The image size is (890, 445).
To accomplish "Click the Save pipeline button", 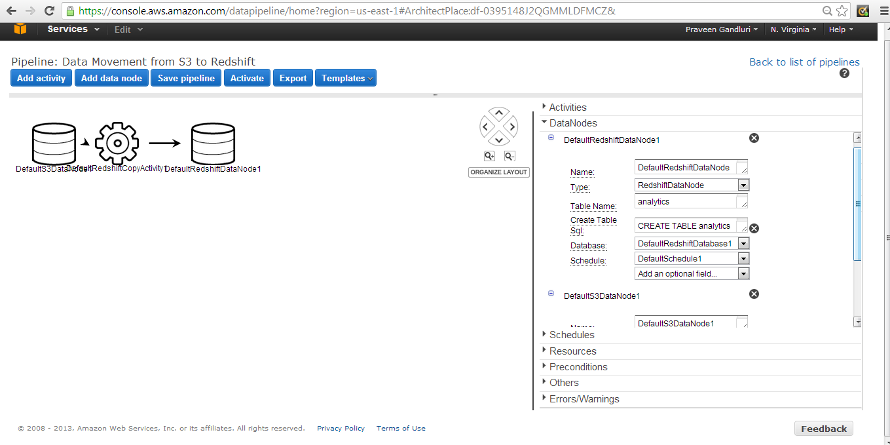I will (186, 78).
